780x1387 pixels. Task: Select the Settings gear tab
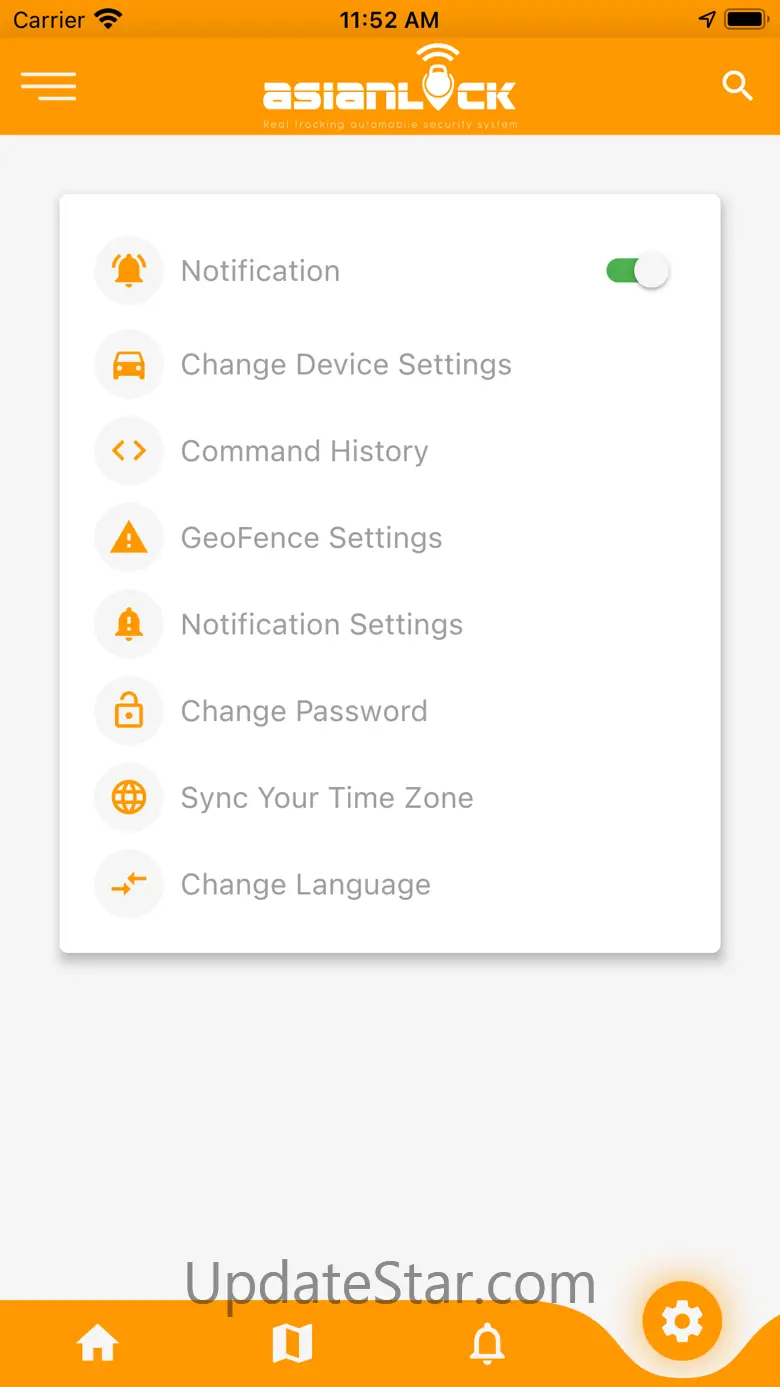[x=682, y=1323]
